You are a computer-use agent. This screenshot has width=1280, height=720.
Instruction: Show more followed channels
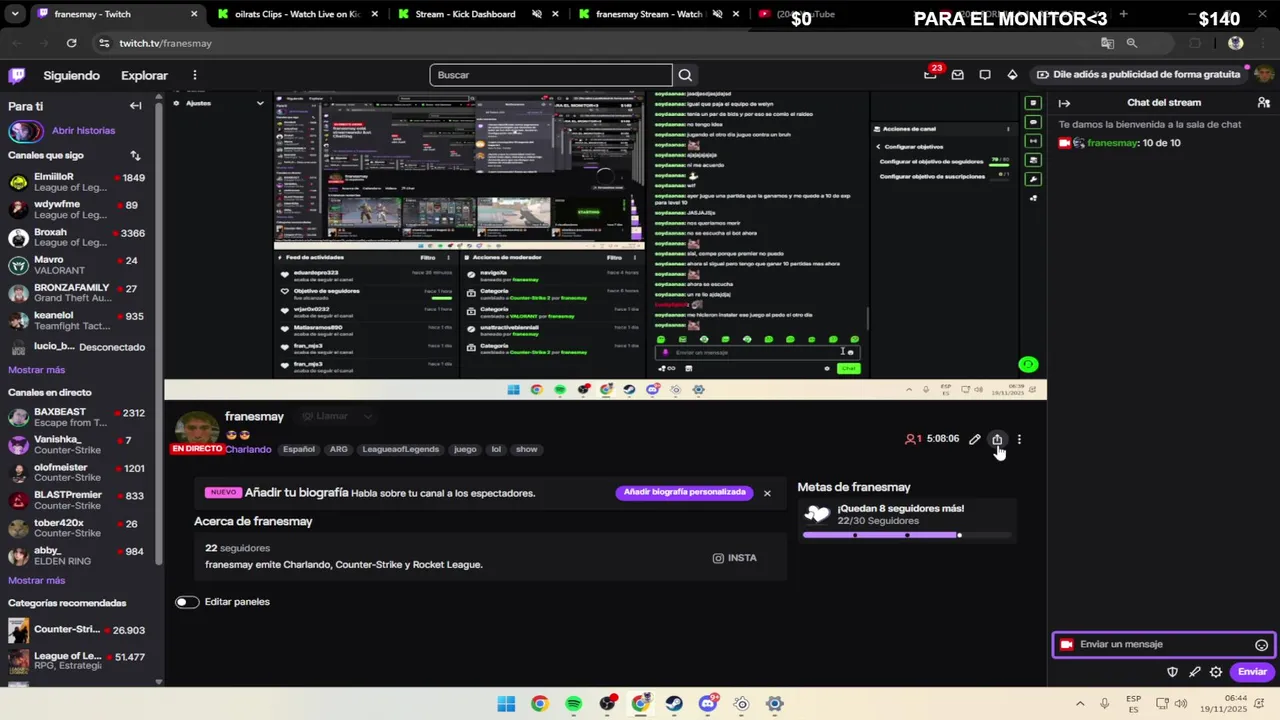point(36,370)
